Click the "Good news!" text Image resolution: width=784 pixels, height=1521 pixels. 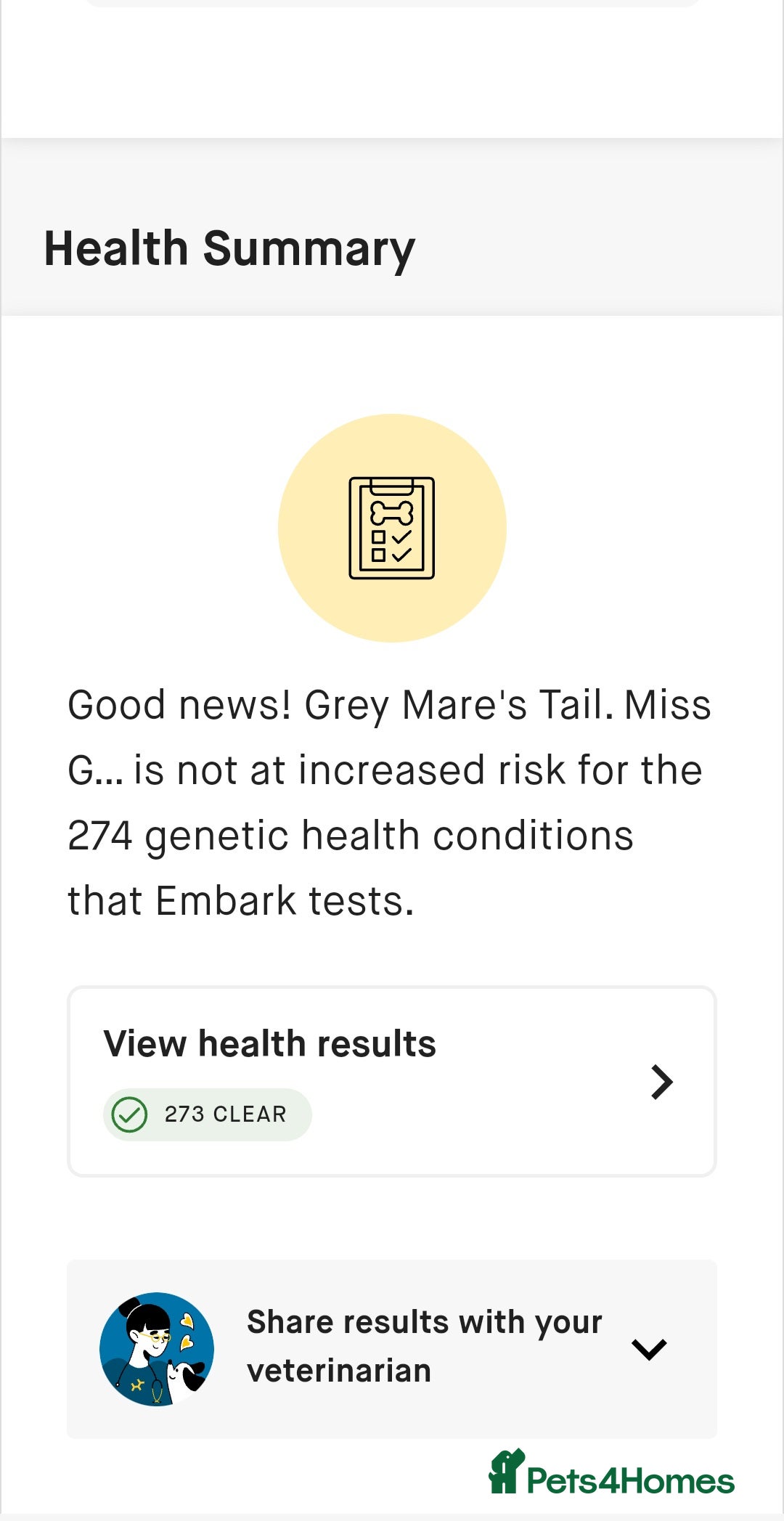pos(179,705)
